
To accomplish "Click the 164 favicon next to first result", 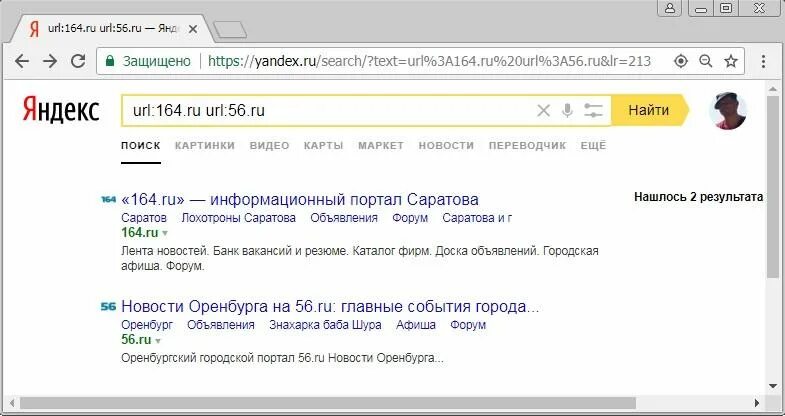I will coord(108,199).
